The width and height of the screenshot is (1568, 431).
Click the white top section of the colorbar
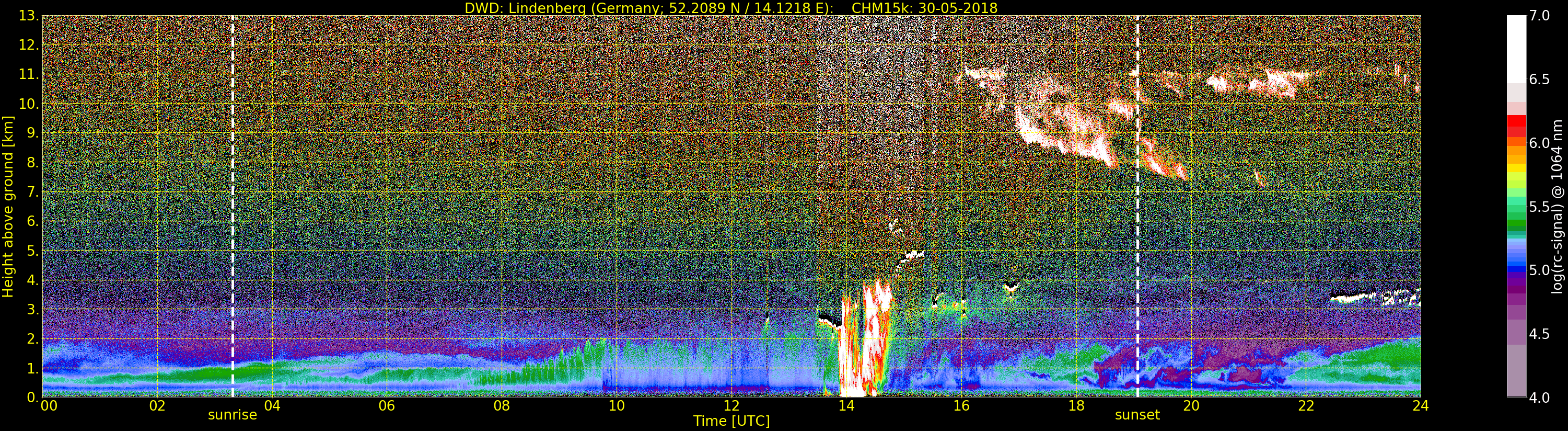[1516, 49]
